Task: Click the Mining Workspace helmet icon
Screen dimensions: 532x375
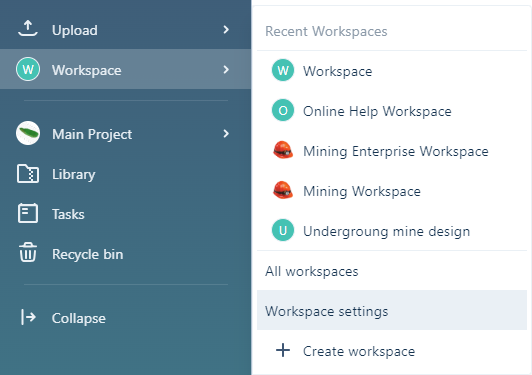Action: pyautogui.click(x=283, y=190)
